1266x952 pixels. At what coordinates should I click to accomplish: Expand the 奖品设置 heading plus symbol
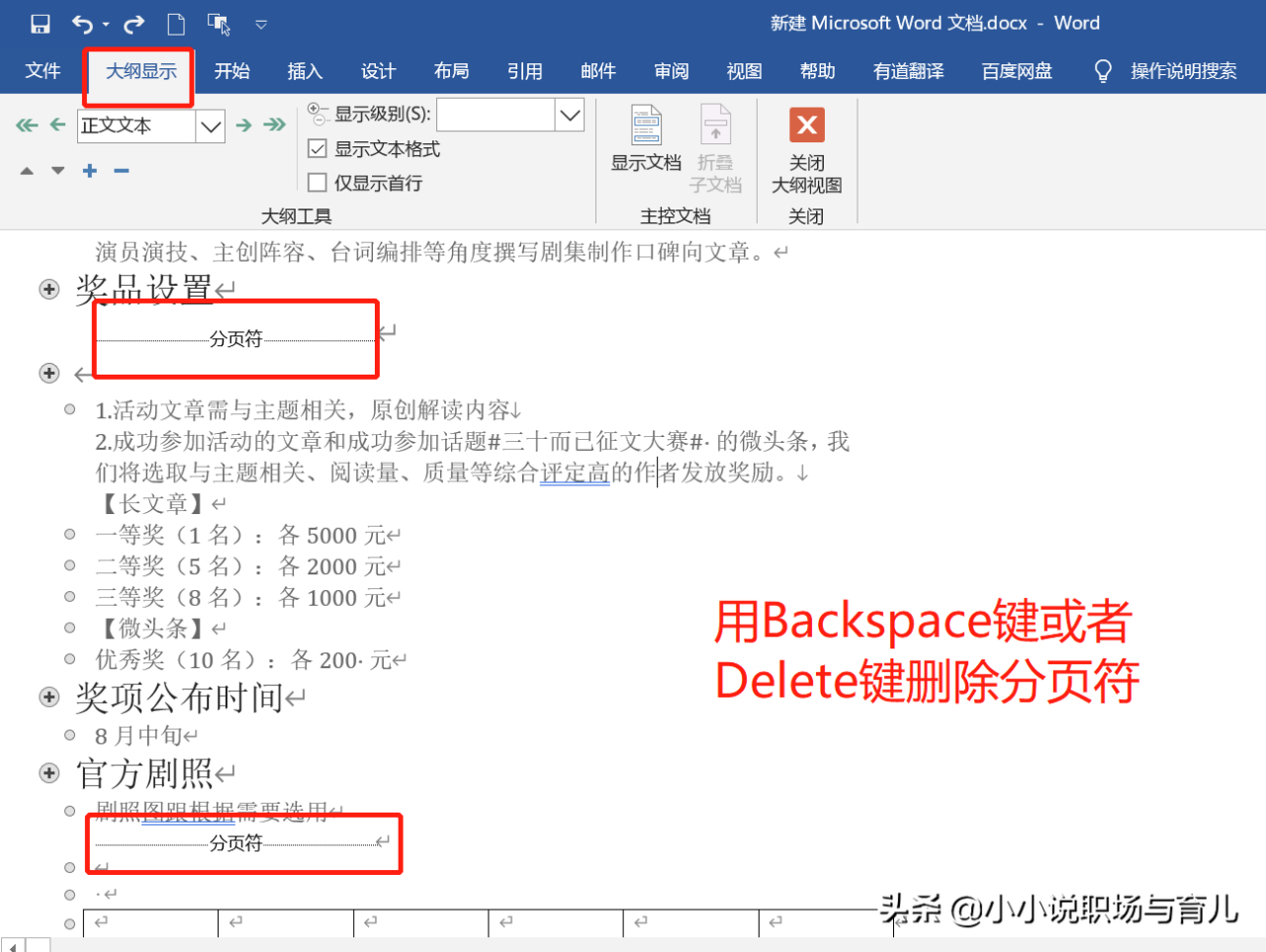49,289
